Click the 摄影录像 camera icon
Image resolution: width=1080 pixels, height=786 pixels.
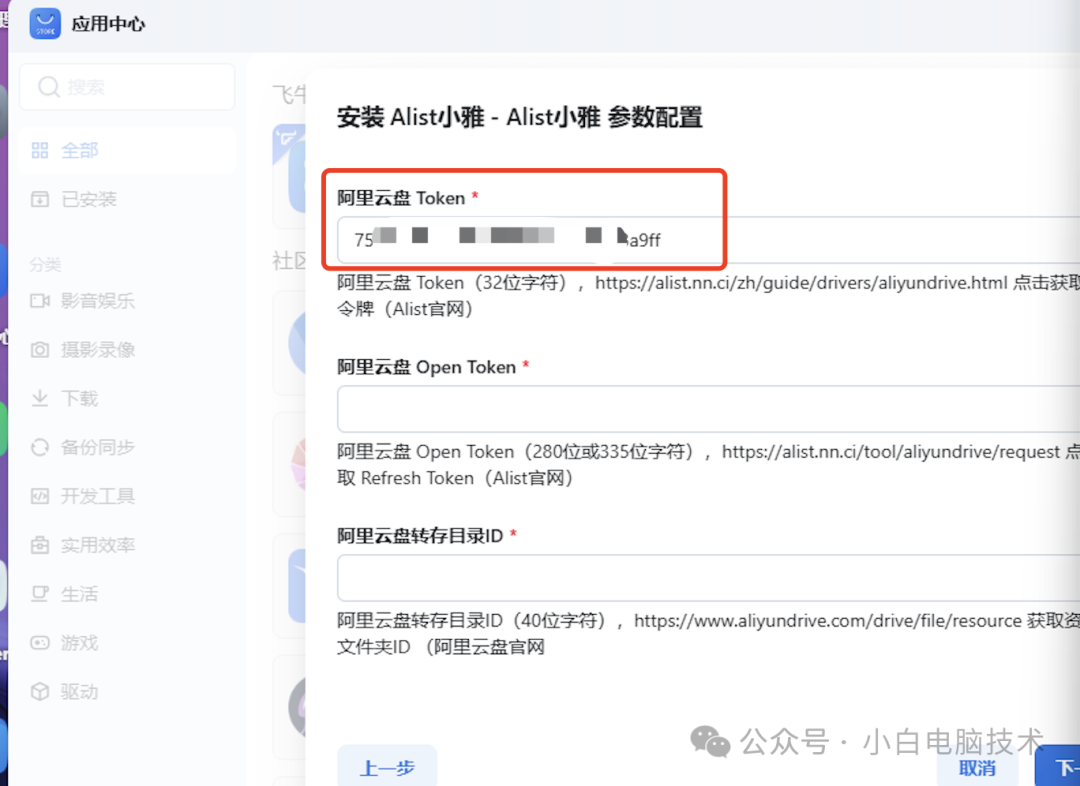[40, 349]
